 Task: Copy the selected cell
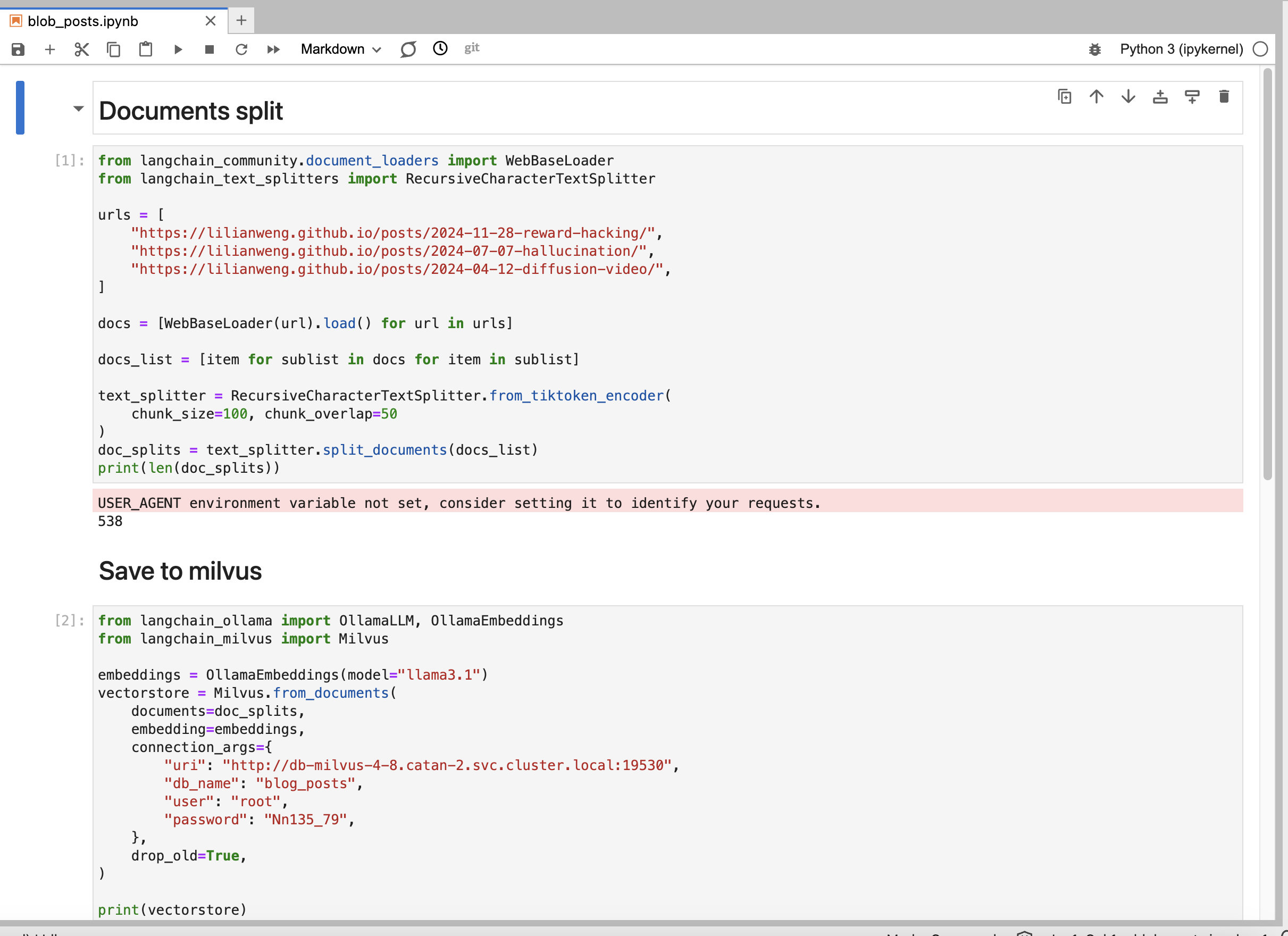[114, 49]
